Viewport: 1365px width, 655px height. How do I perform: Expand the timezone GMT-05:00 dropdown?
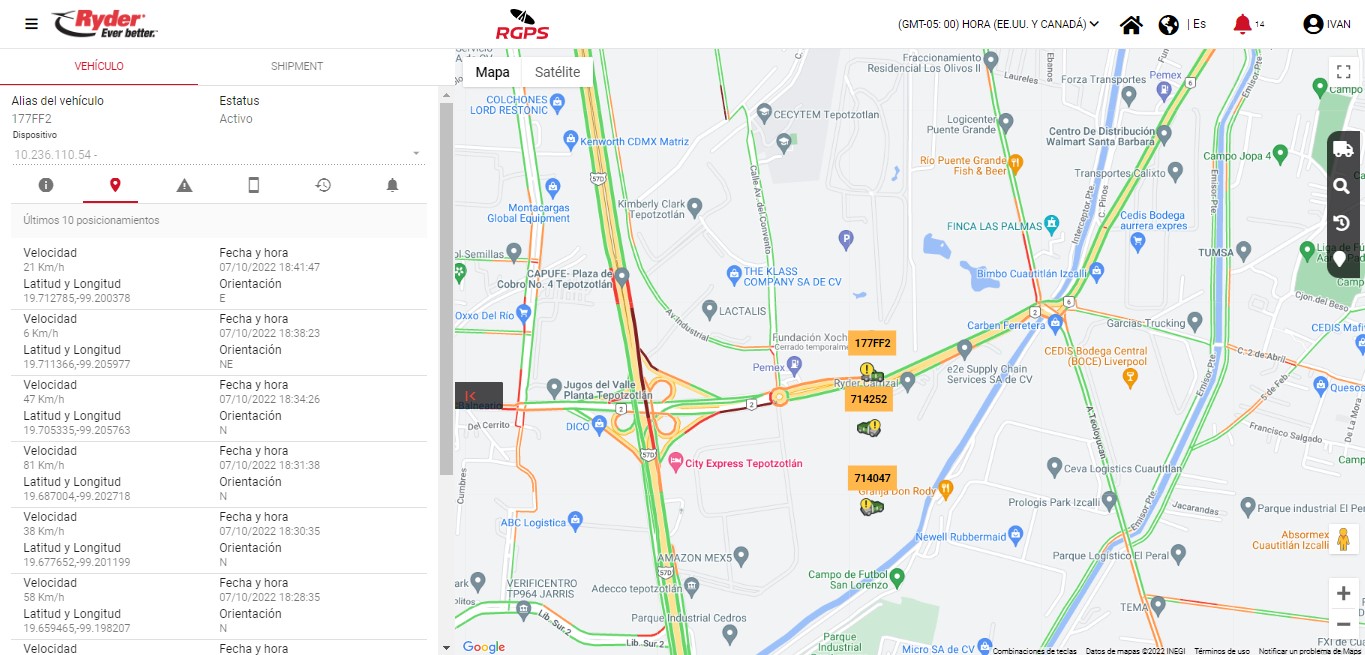(999, 24)
